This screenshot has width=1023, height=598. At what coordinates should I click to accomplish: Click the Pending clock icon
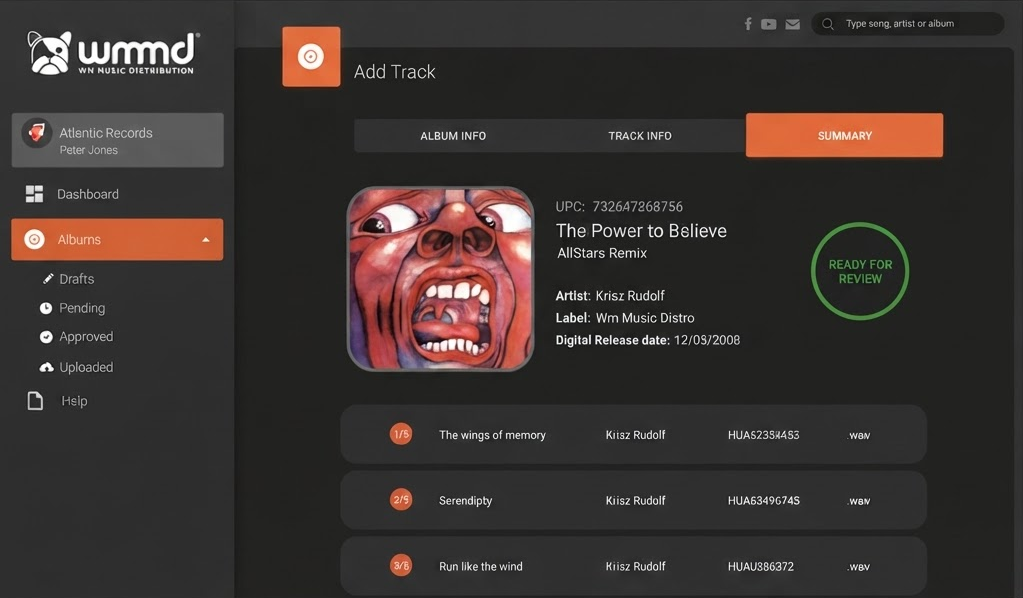pyautogui.click(x=46, y=308)
